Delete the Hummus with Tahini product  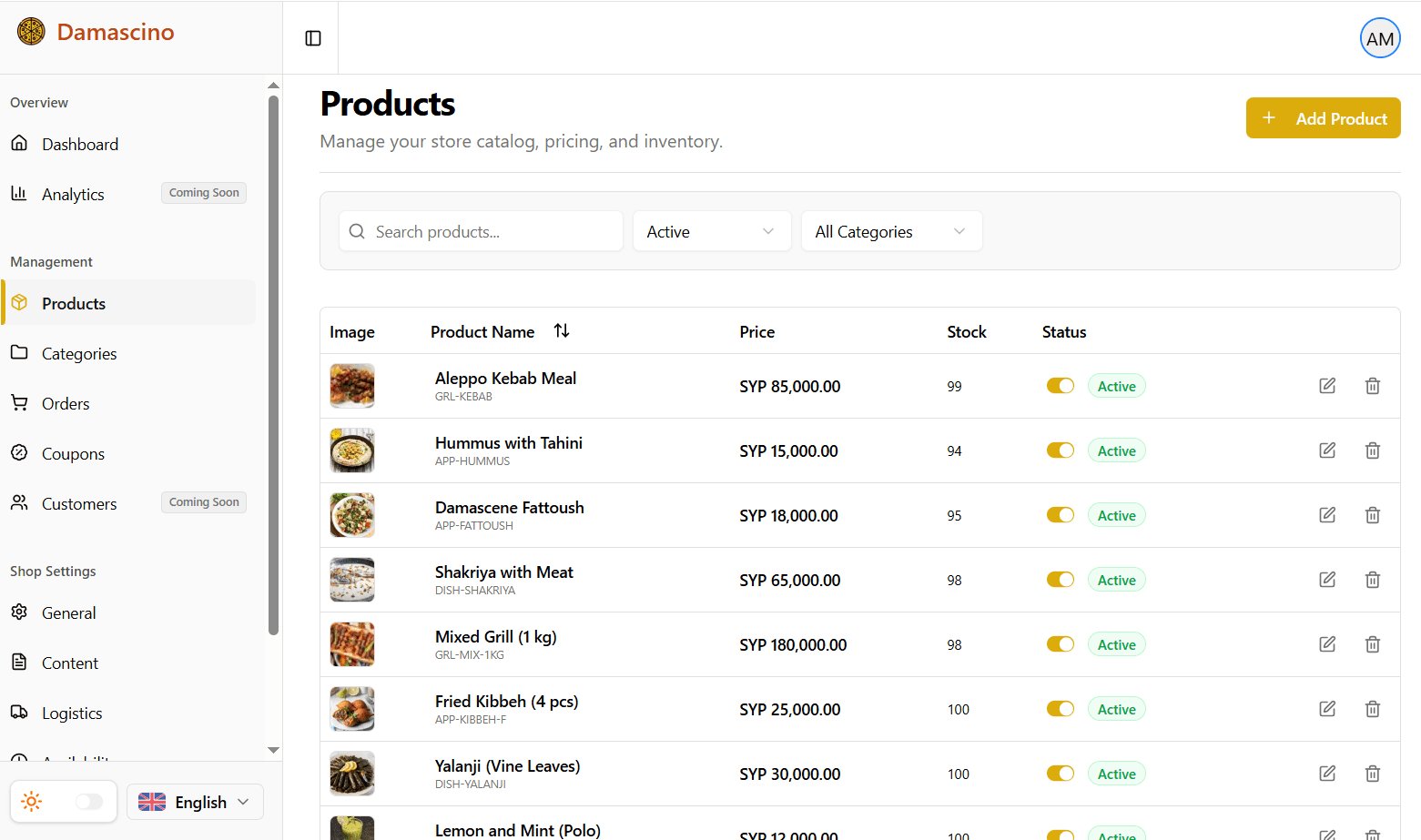[x=1373, y=450]
